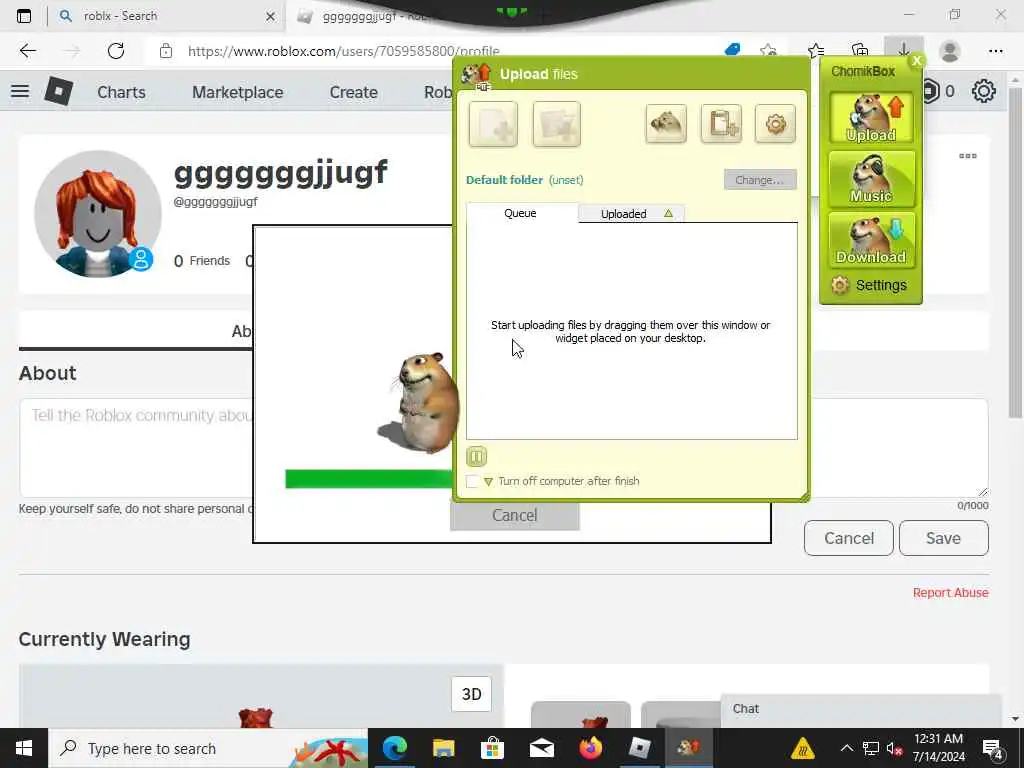Viewport: 1024px width, 768px height.
Task: Open Microsoft Edge from taskbar
Action: click(395, 748)
